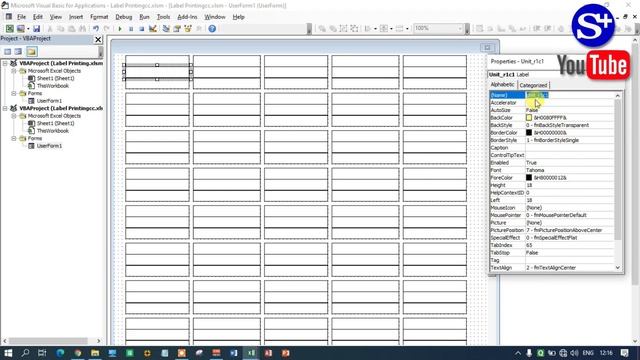Click the ForeColor black color swatch
This screenshot has height=360, width=640.
pos(529,178)
